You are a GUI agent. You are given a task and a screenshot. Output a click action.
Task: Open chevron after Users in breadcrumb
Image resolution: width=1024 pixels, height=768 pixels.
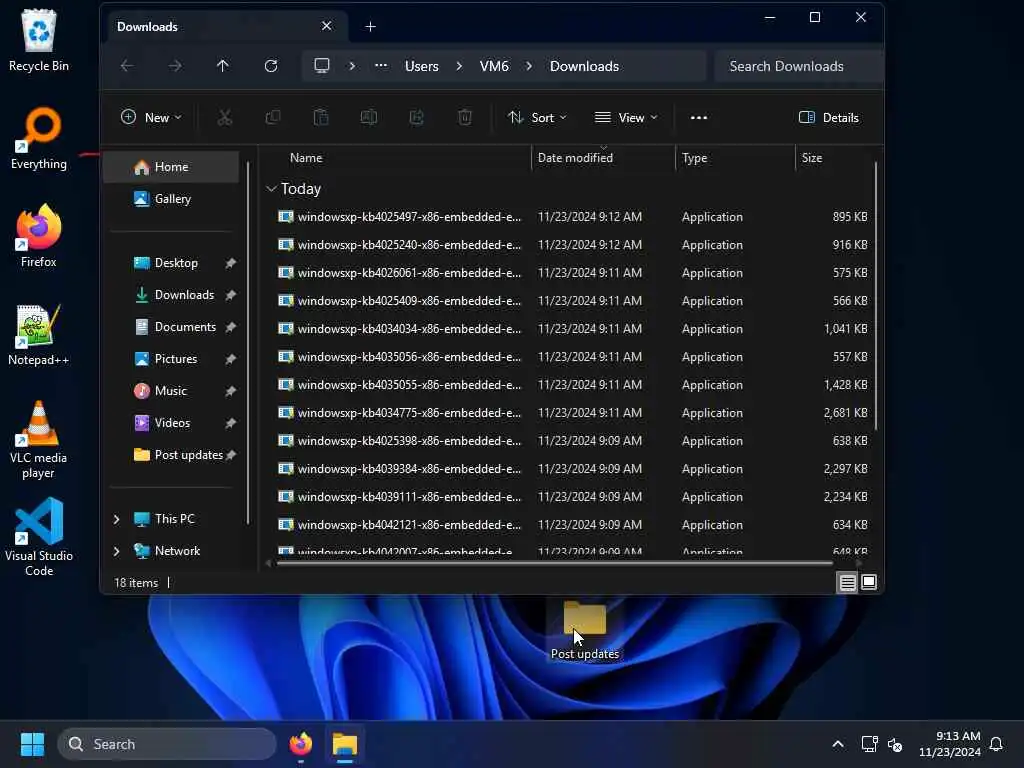459,66
